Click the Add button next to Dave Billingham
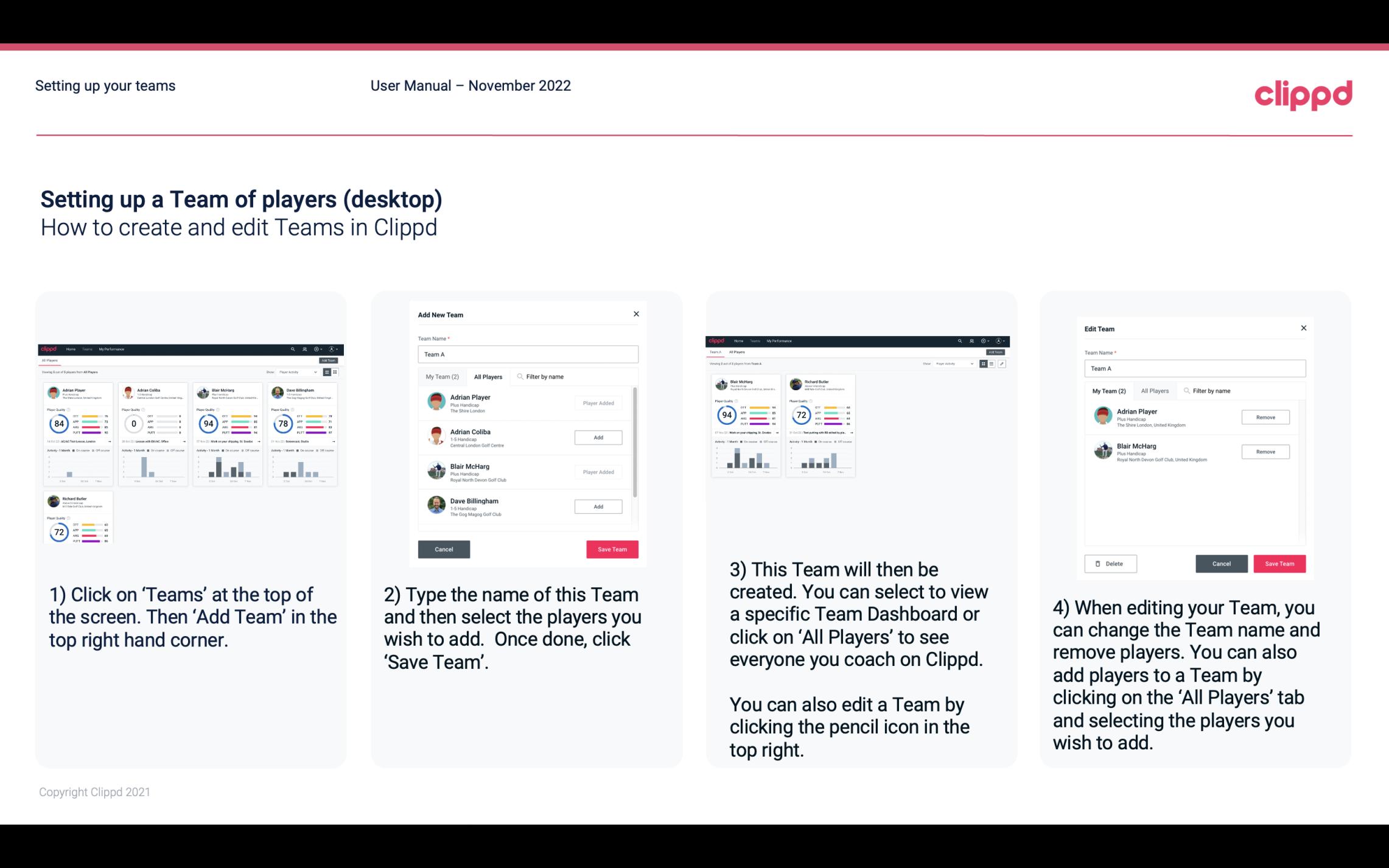 click(597, 506)
